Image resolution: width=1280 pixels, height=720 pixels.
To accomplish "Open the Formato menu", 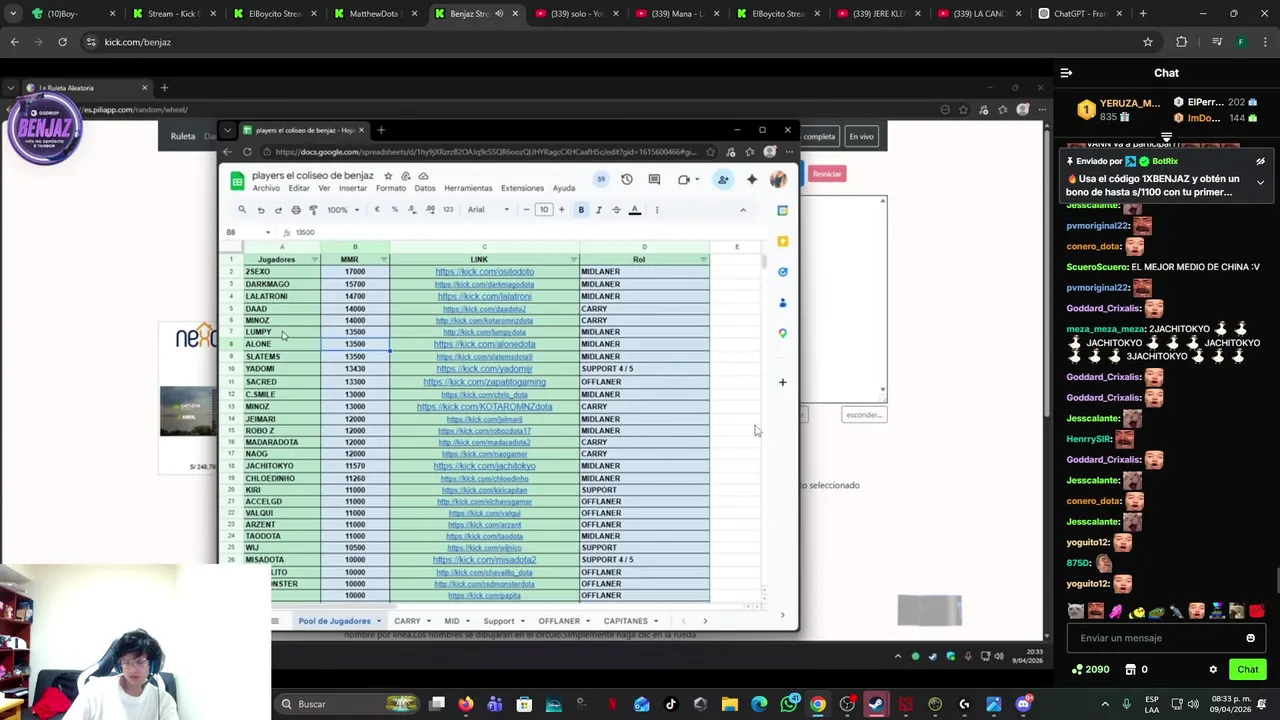I will click(x=391, y=188).
